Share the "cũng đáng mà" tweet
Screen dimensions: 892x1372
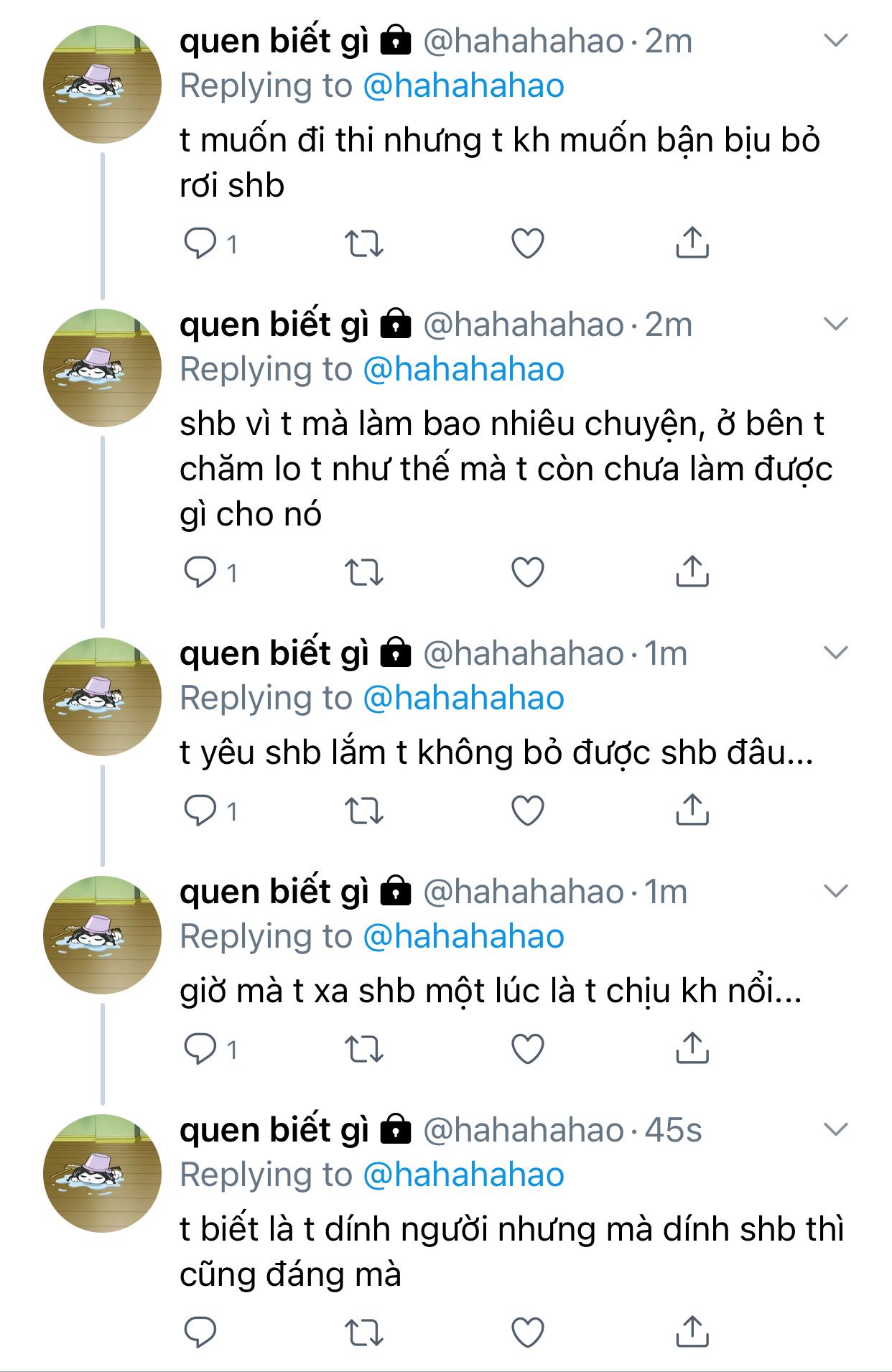[692, 1332]
